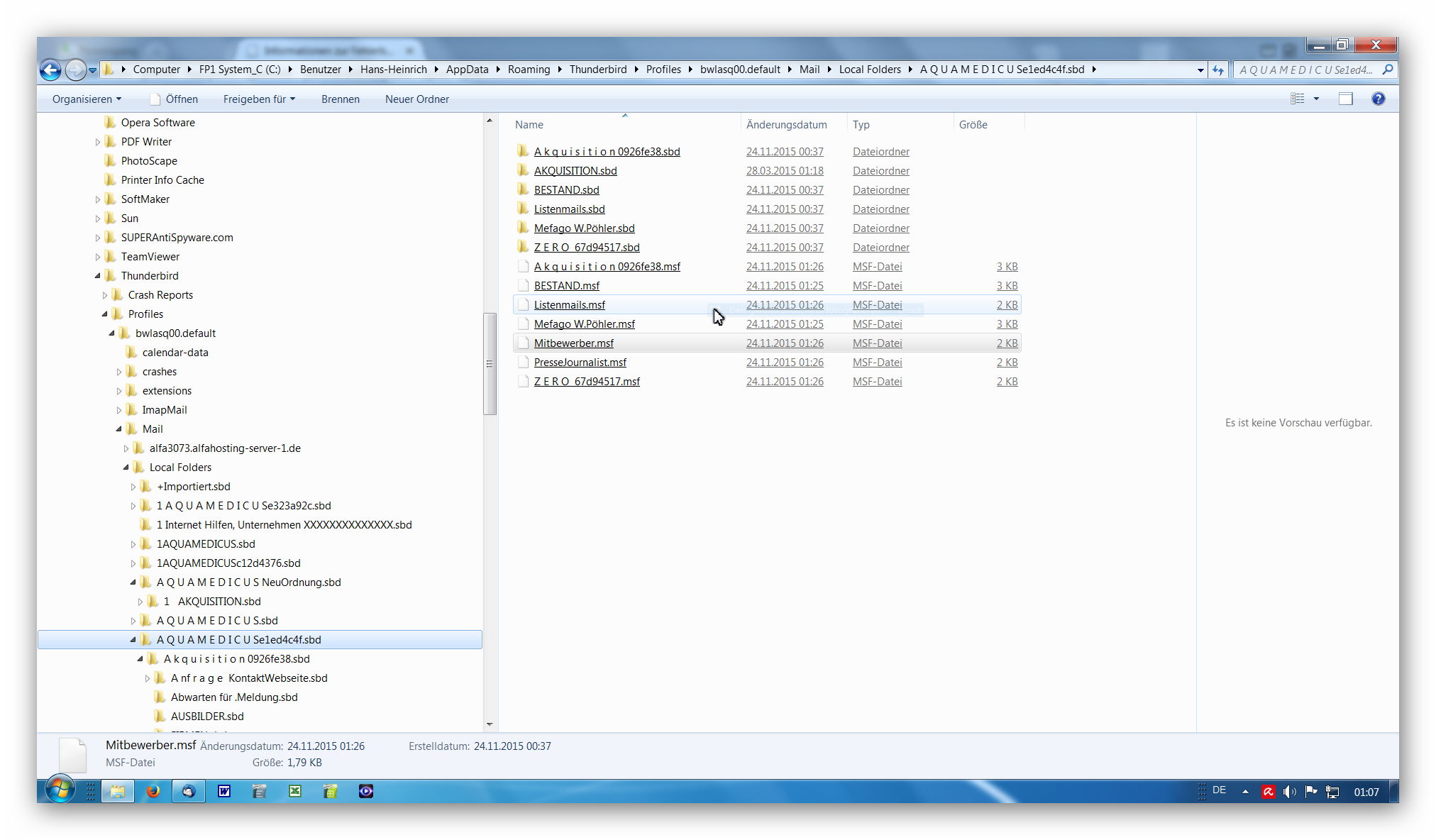1436x840 pixels.
Task: Click the Back navigation arrow button
Action: click(x=50, y=70)
